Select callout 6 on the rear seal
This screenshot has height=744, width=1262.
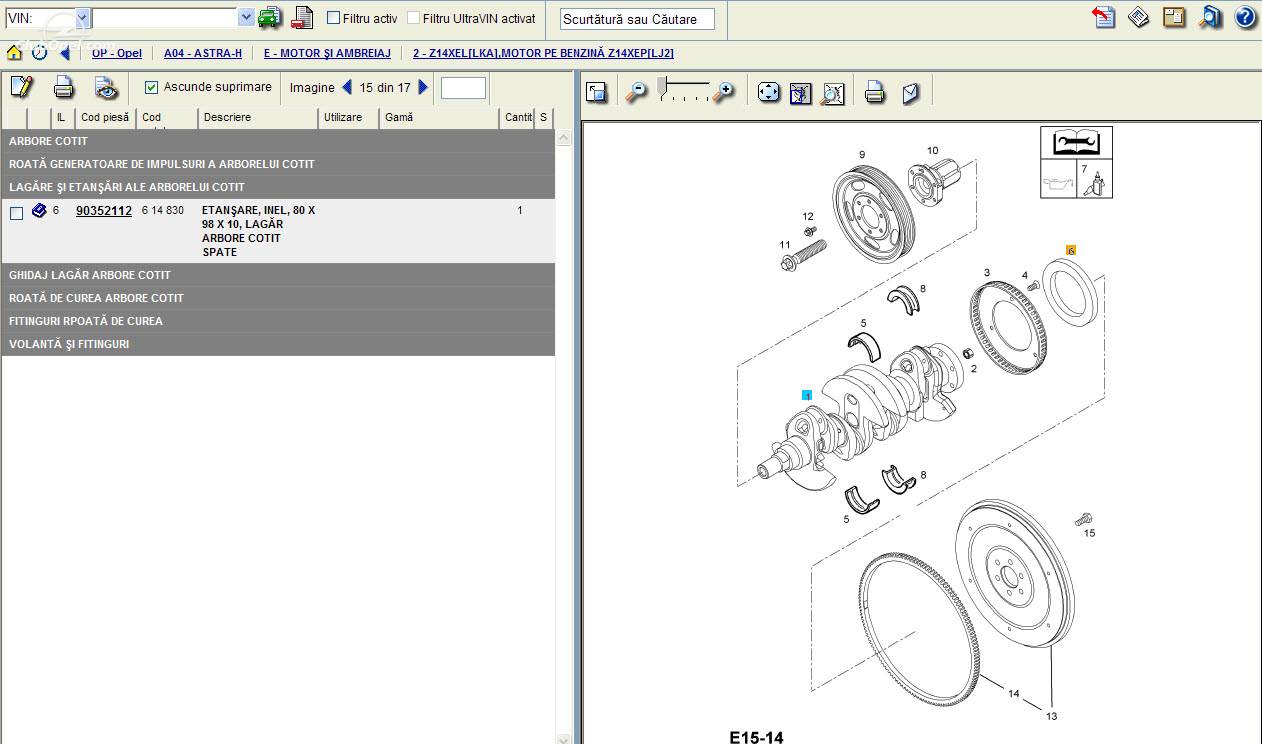(1070, 250)
